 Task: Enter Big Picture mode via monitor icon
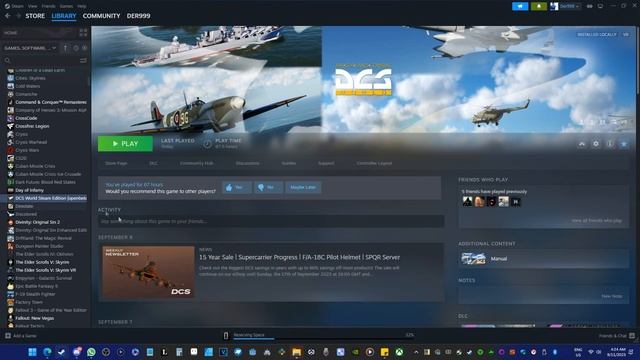pyautogui.click(x=600, y=6)
